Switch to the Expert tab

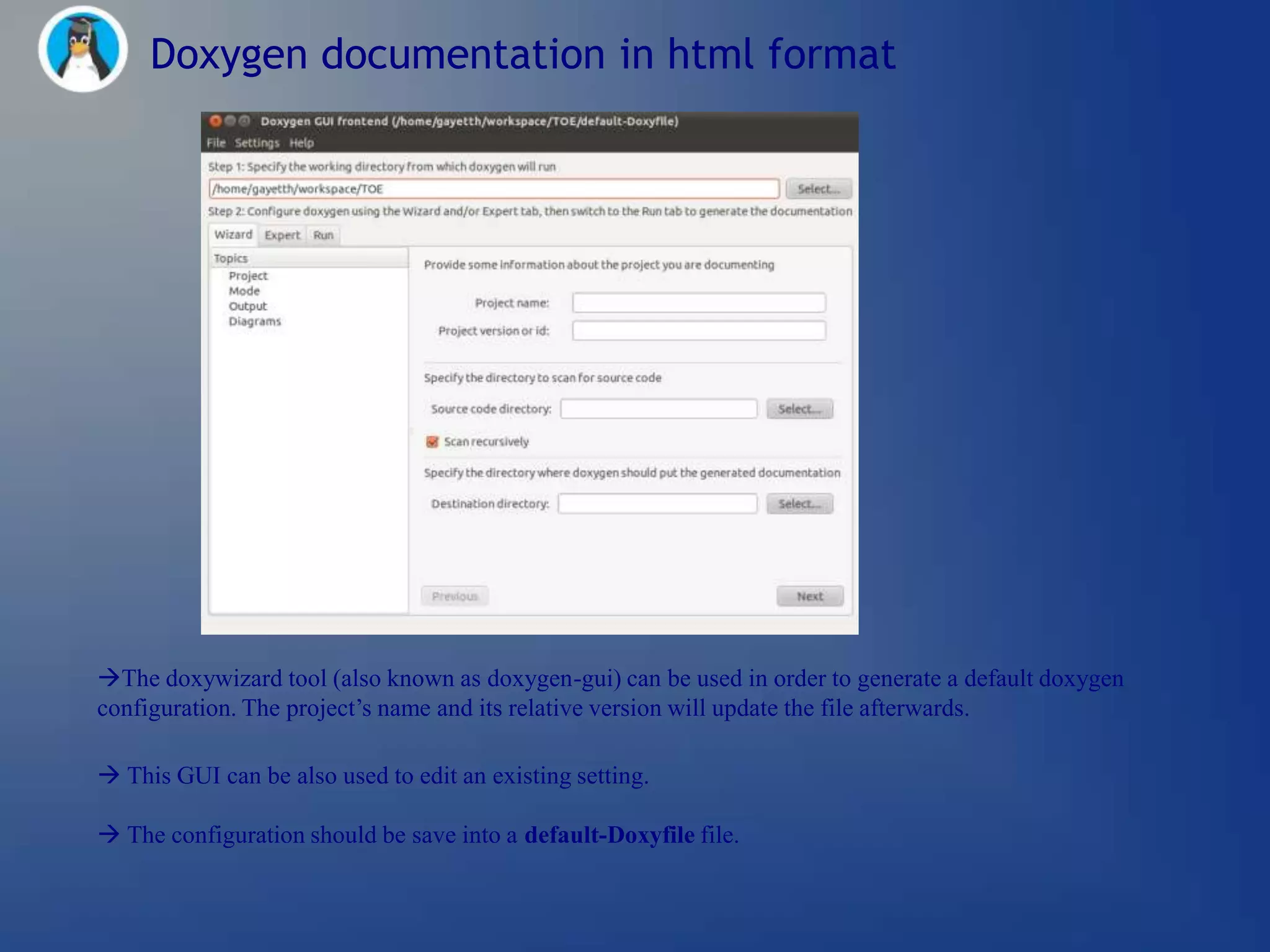(282, 235)
